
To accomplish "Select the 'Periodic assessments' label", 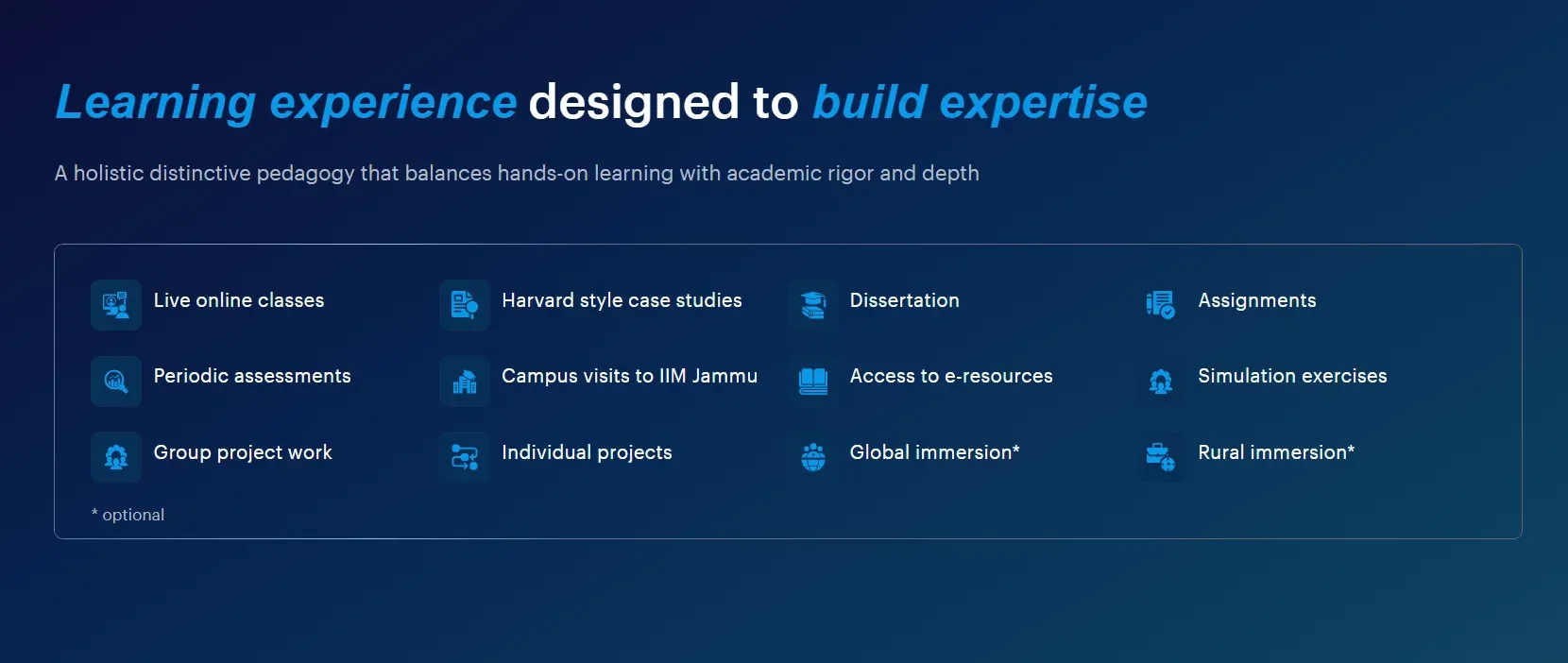I will pos(252,376).
